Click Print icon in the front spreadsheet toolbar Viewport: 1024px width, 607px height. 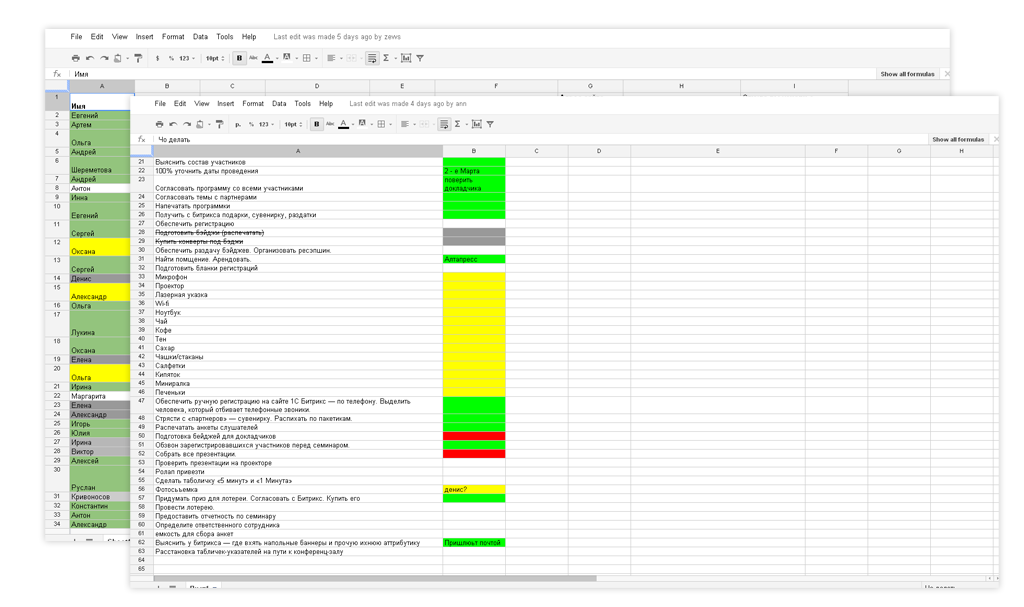coord(159,124)
